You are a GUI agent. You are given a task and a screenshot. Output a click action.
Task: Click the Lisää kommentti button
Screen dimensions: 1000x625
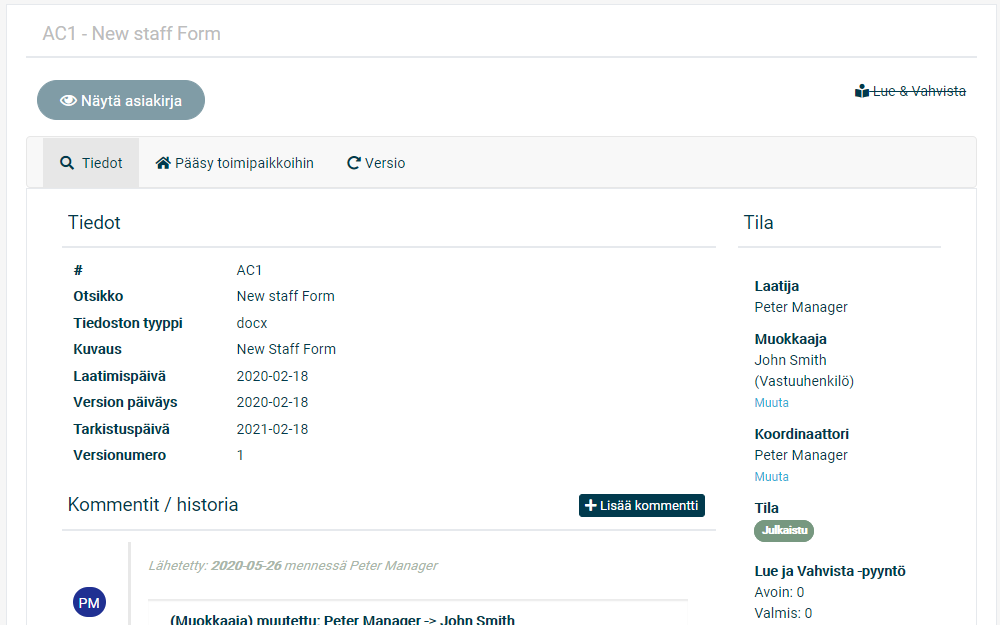point(642,506)
